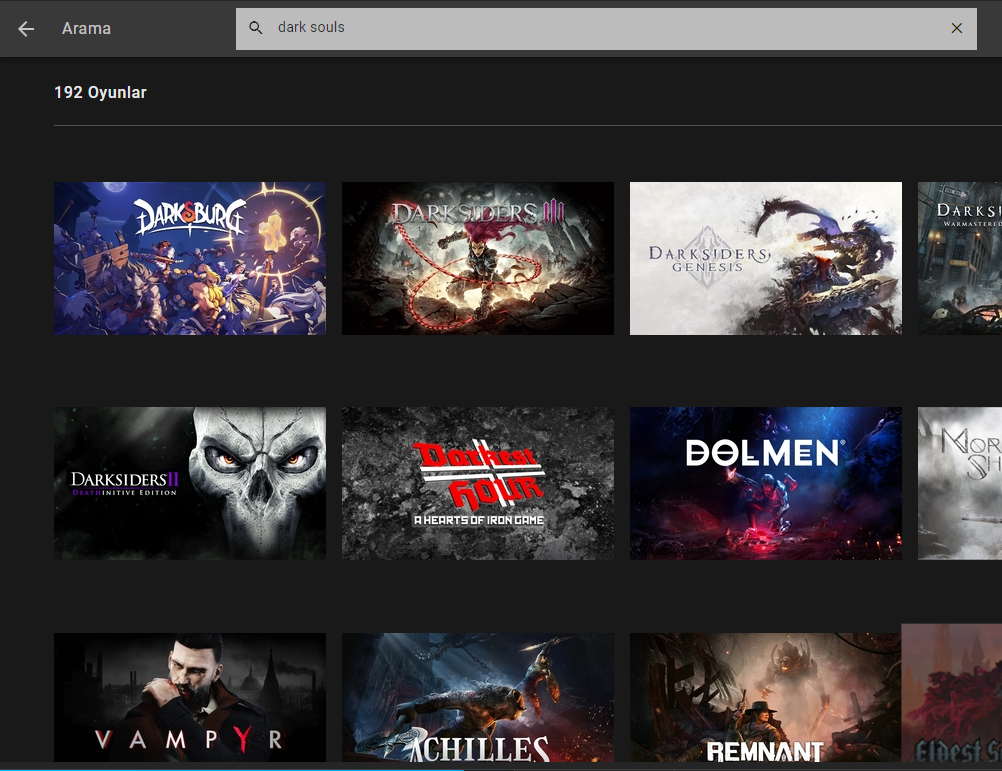Click the '192 Oyunlar' results heading
Viewport: 1002px width, 771px height.
pos(100,93)
